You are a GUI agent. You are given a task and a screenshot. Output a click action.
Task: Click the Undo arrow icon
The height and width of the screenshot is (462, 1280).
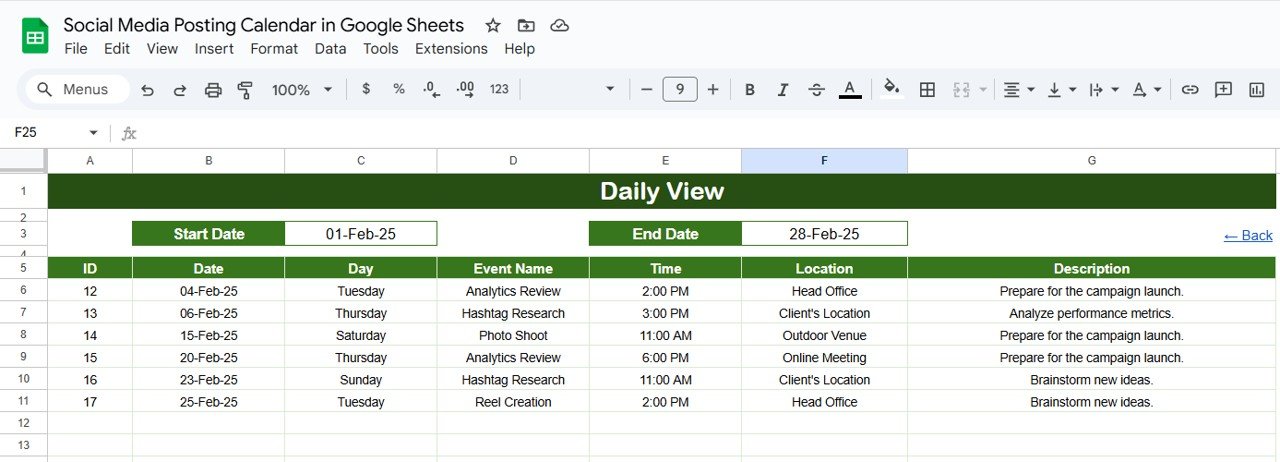148,90
